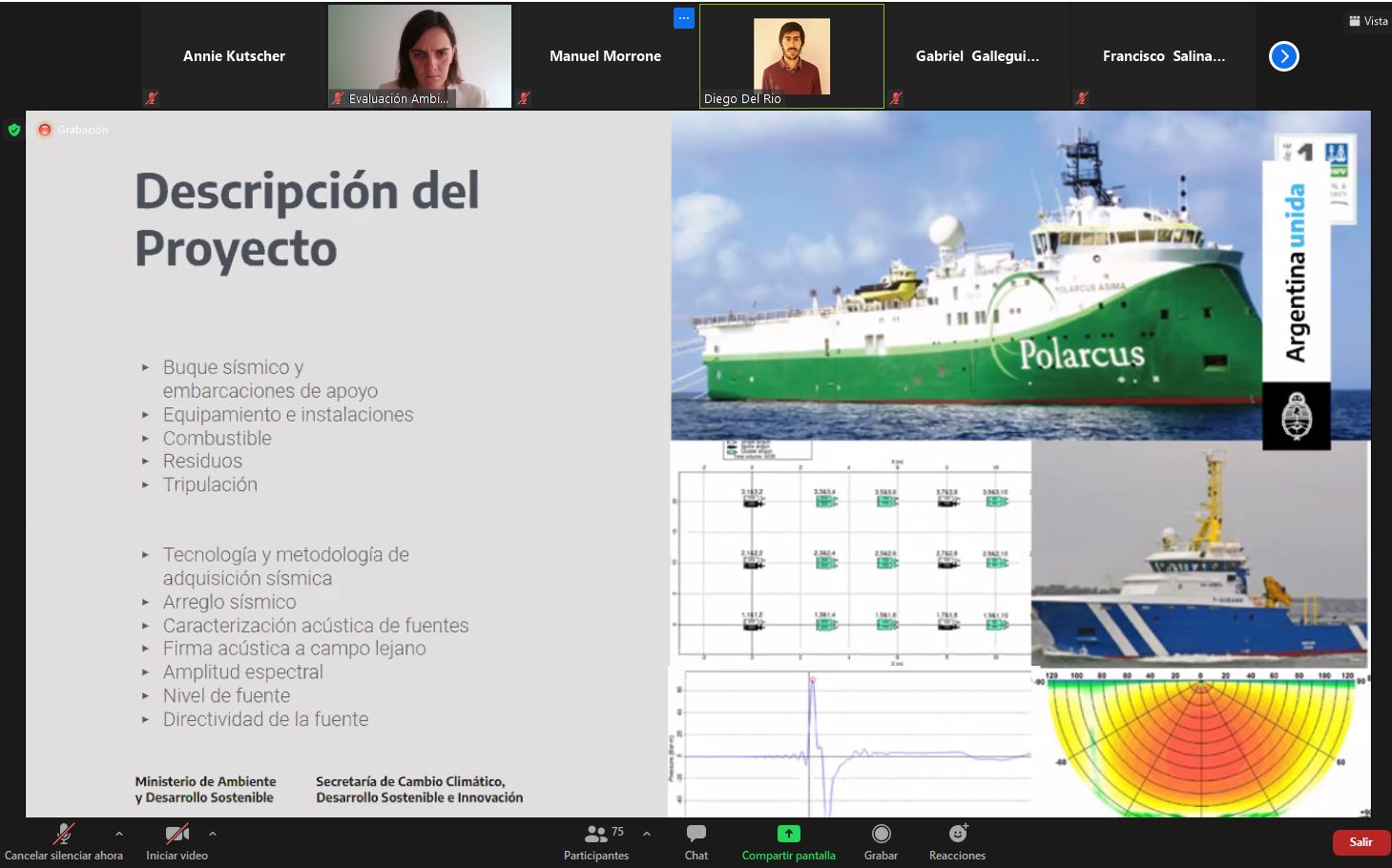This screenshot has height=868, width=1392.
Task: Open the Participantes panel icon
Action: point(596,835)
